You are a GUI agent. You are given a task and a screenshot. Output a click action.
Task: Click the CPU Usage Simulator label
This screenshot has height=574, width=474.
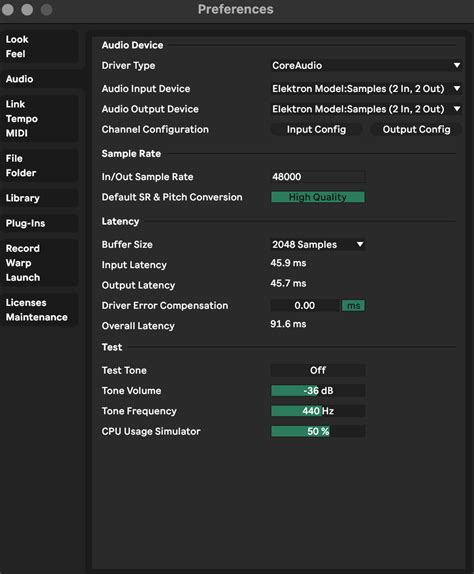151,431
